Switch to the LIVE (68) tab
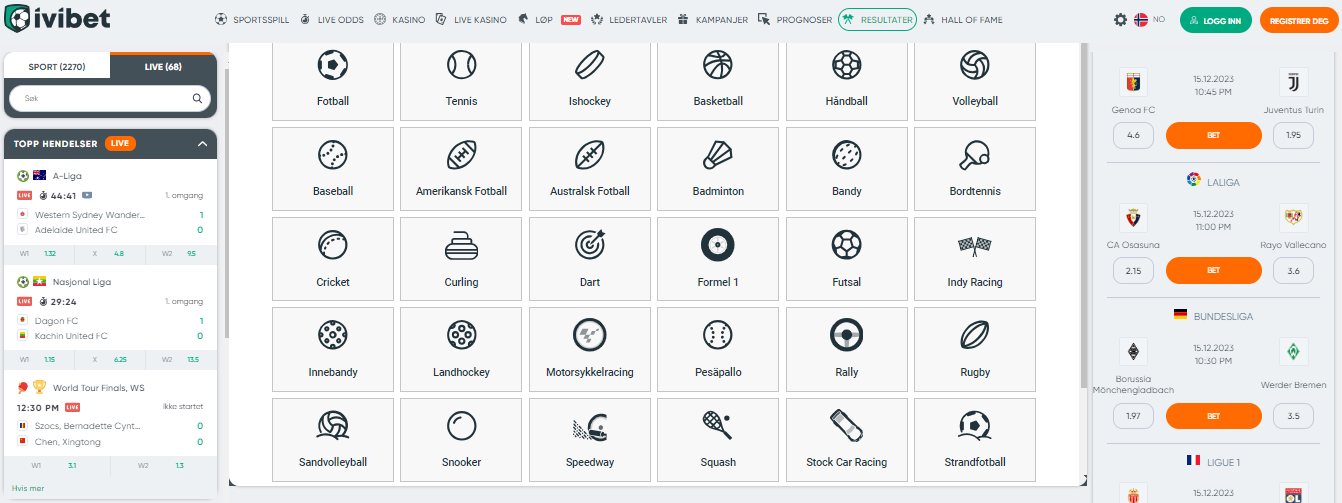 (x=163, y=66)
